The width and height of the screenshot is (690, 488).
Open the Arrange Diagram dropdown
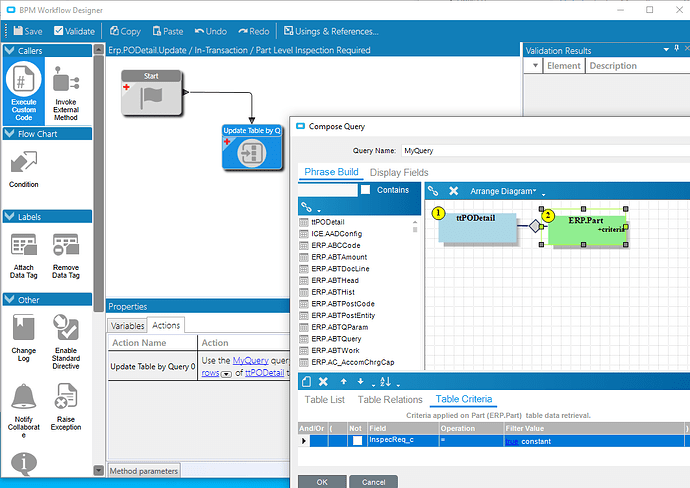pyautogui.click(x=504, y=191)
